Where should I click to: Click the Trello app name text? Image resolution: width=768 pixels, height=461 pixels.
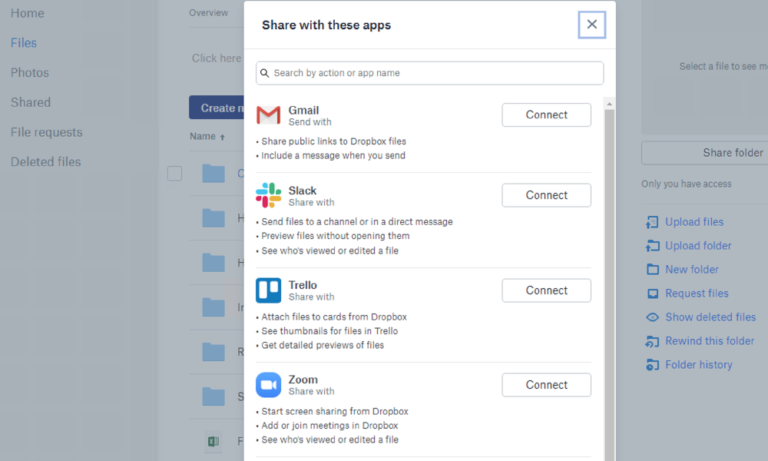(302, 285)
